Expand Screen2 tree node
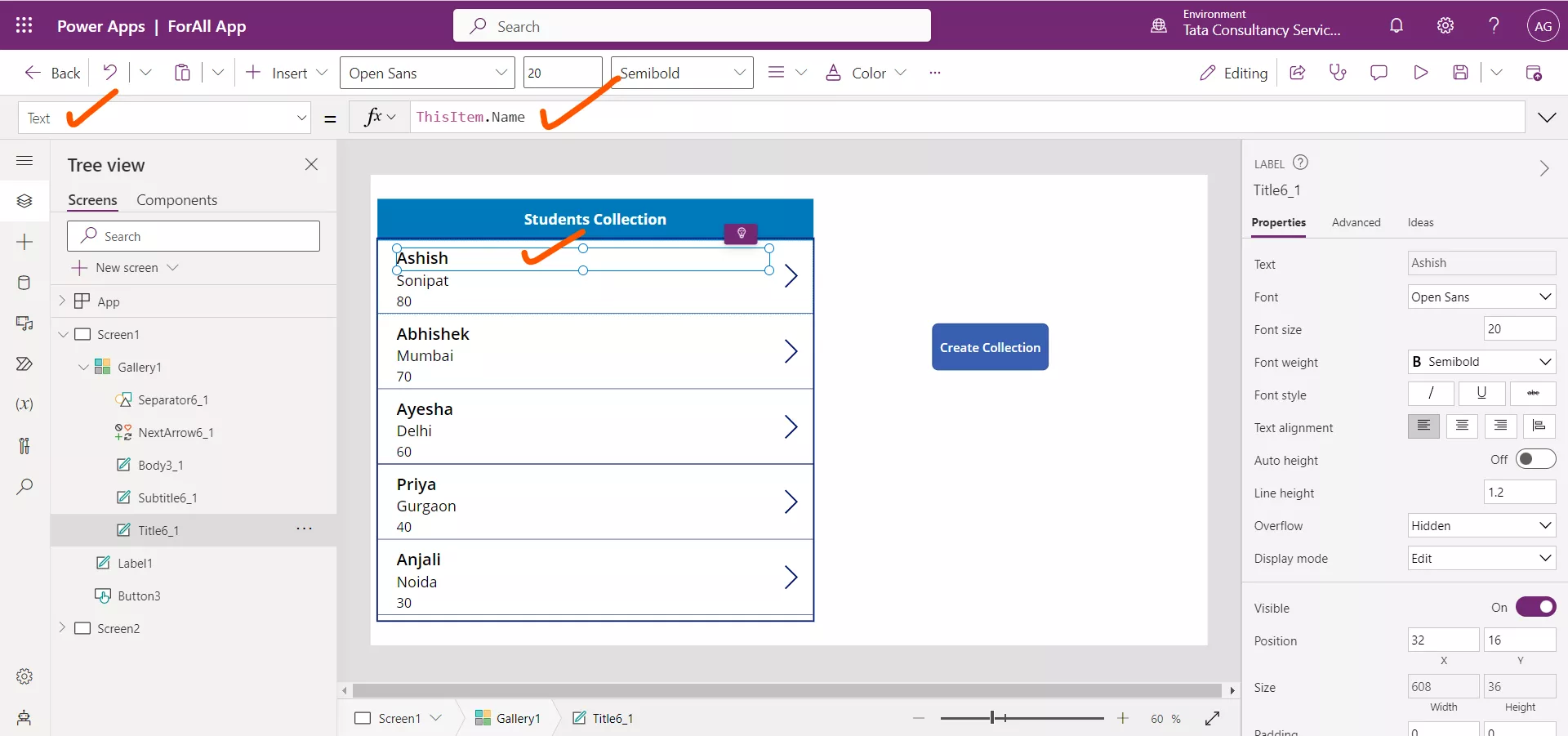Viewport: 1568px width, 736px height. (62, 627)
